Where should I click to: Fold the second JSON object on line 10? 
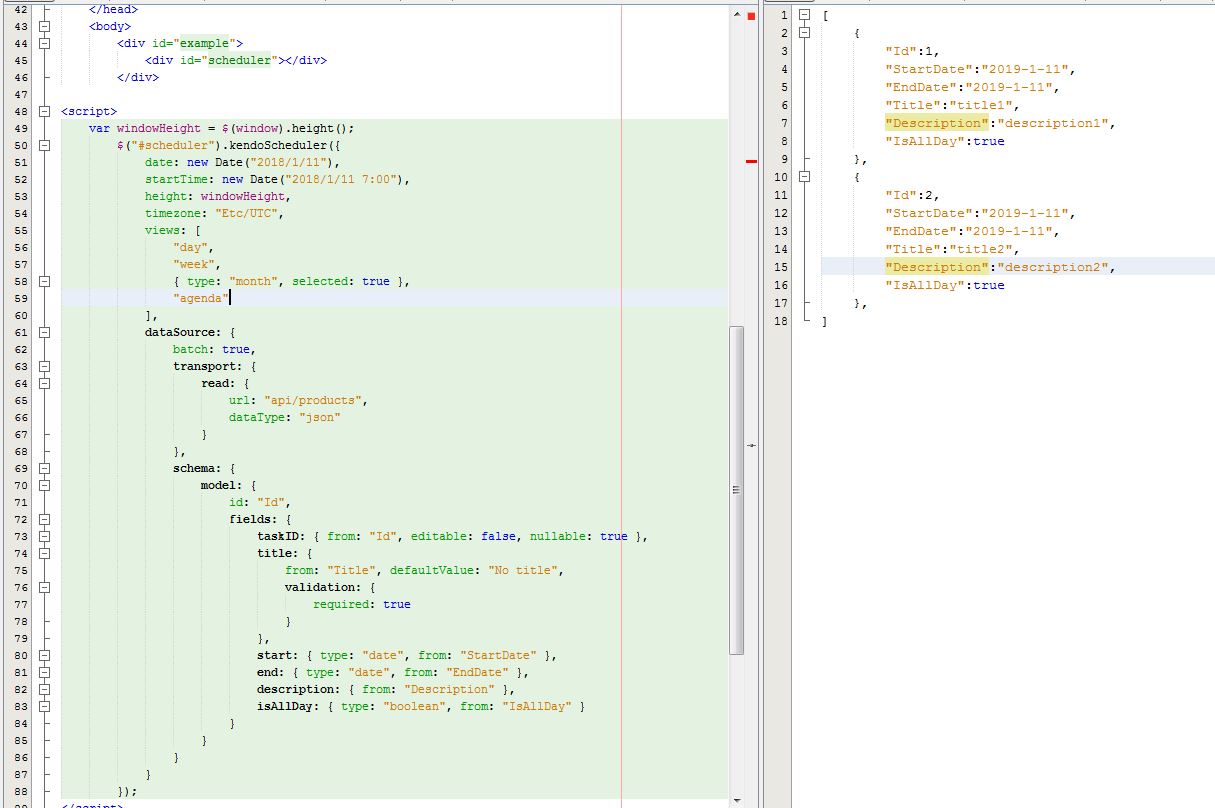pyautogui.click(x=804, y=177)
